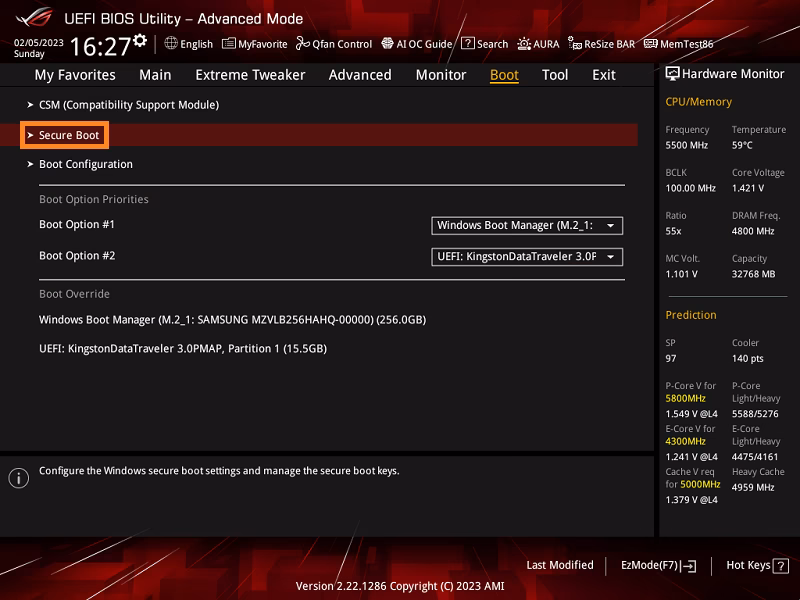This screenshot has height=600, width=800.
Task: Click the 5500 MHz frequency value
Action: point(687,145)
